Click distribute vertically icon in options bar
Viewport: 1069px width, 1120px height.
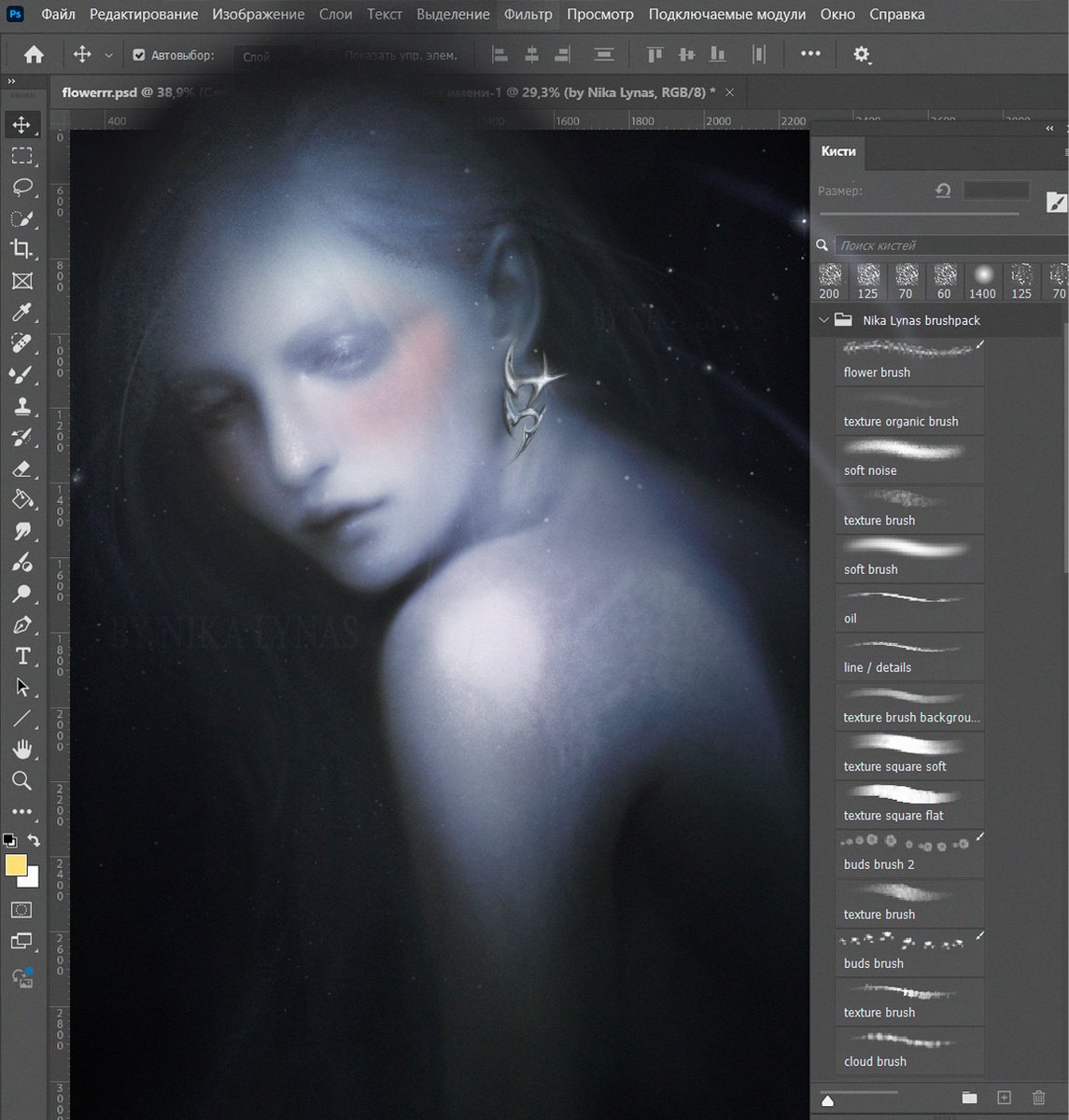pyautogui.click(x=604, y=55)
